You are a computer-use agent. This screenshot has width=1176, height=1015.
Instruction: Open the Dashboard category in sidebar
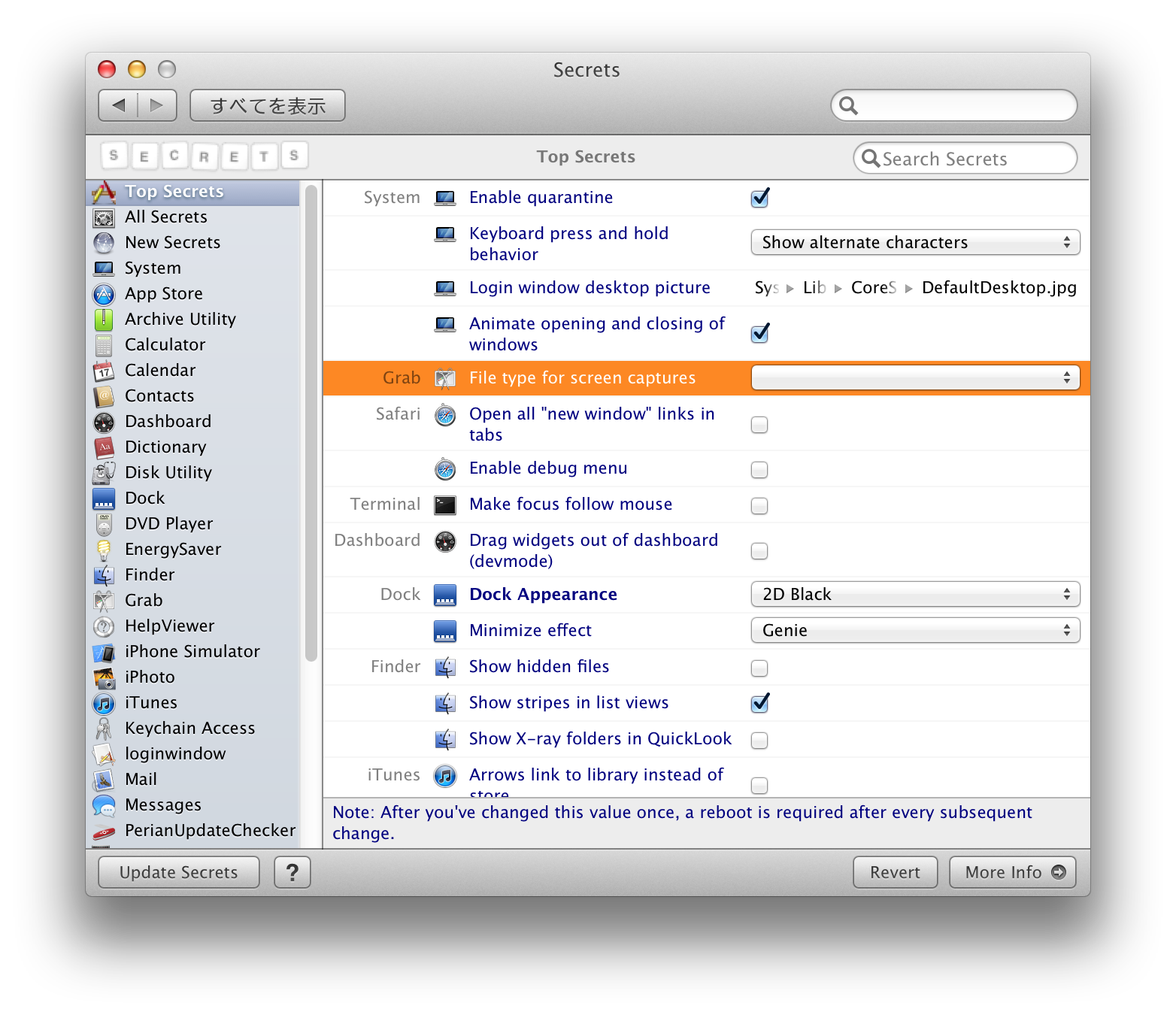[x=194, y=422]
